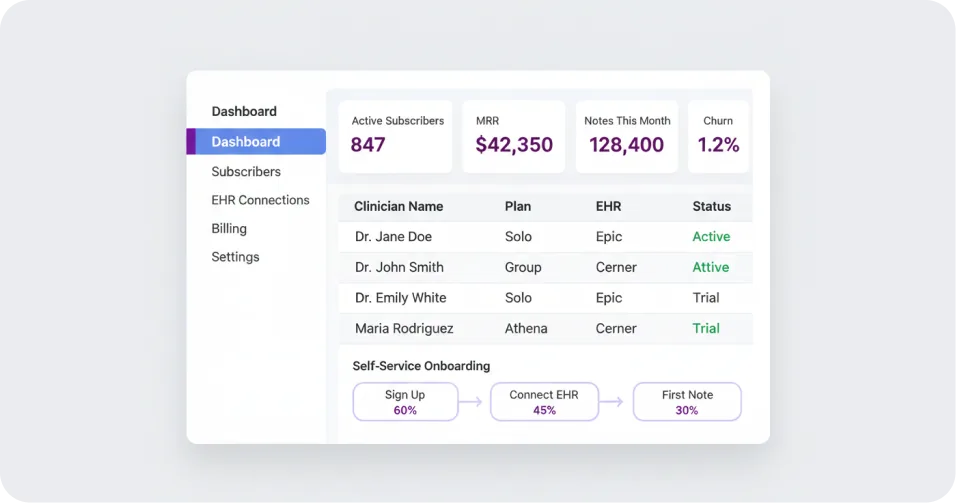Screen dimensions: 956x503
Task: Click the EHR column header
Action: click(608, 207)
